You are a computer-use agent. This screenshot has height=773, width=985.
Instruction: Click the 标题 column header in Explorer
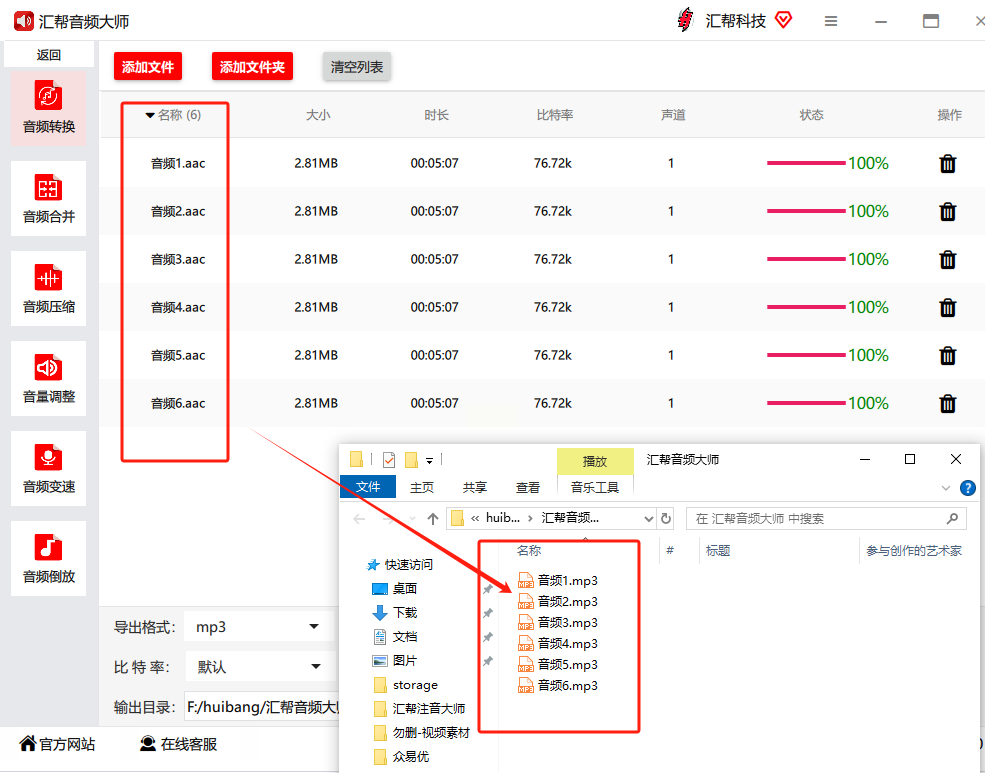pyautogui.click(x=718, y=551)
